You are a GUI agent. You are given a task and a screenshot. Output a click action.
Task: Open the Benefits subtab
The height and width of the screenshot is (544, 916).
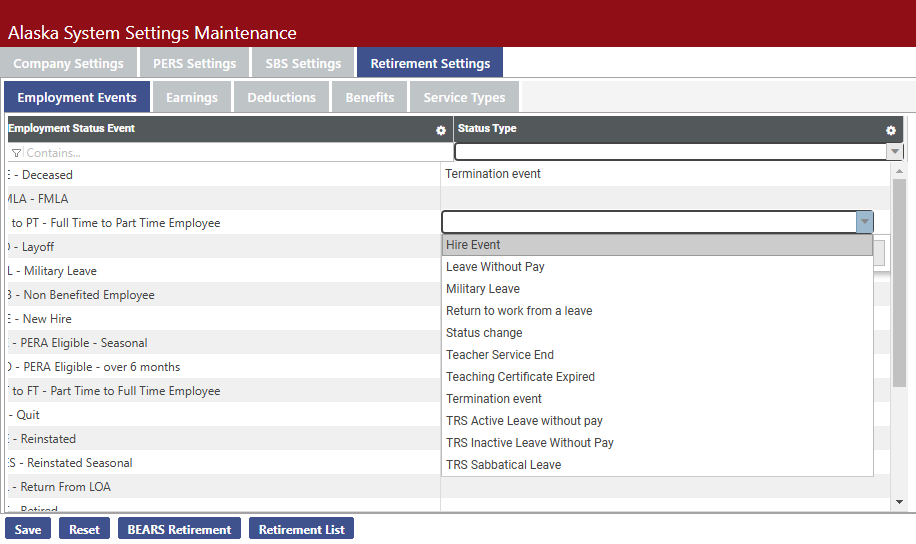370,97
